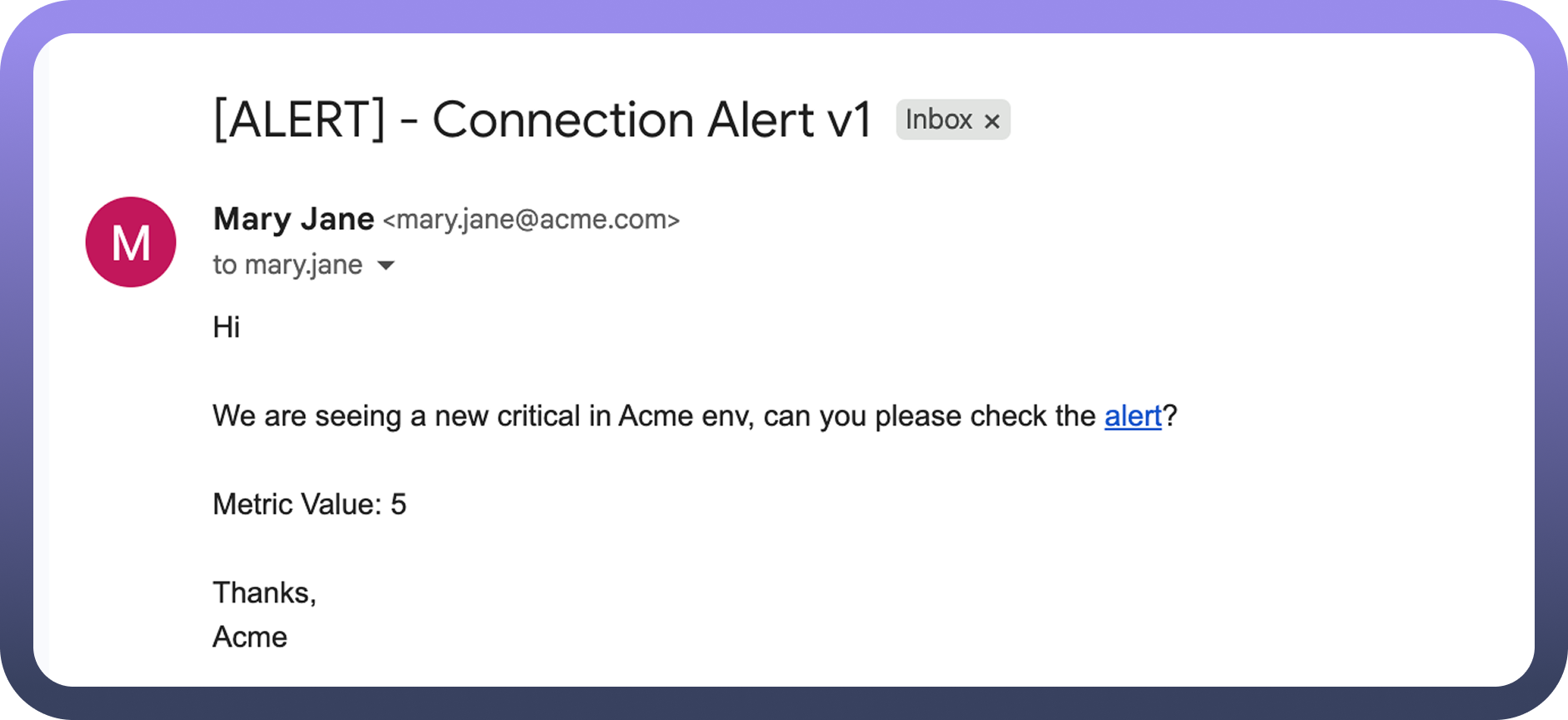Click the word "critical" in the body
This screenshot has height=720, width=1568.
click(x=538, y=416)
